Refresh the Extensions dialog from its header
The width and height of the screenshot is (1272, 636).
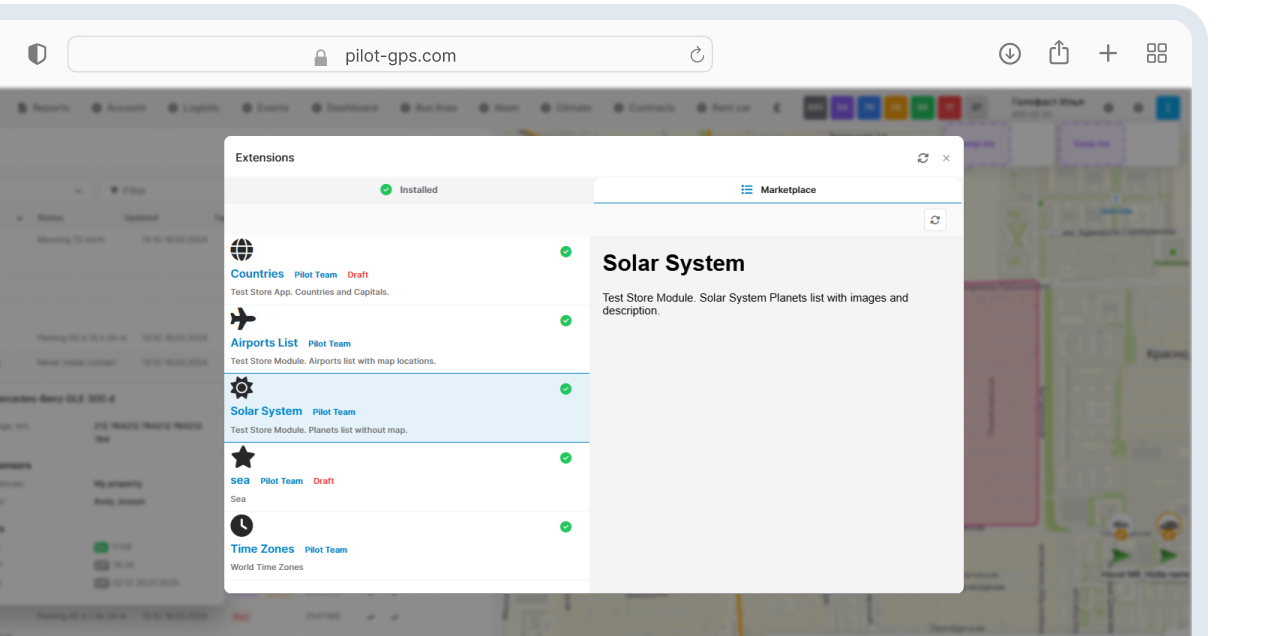pos(923,158)
